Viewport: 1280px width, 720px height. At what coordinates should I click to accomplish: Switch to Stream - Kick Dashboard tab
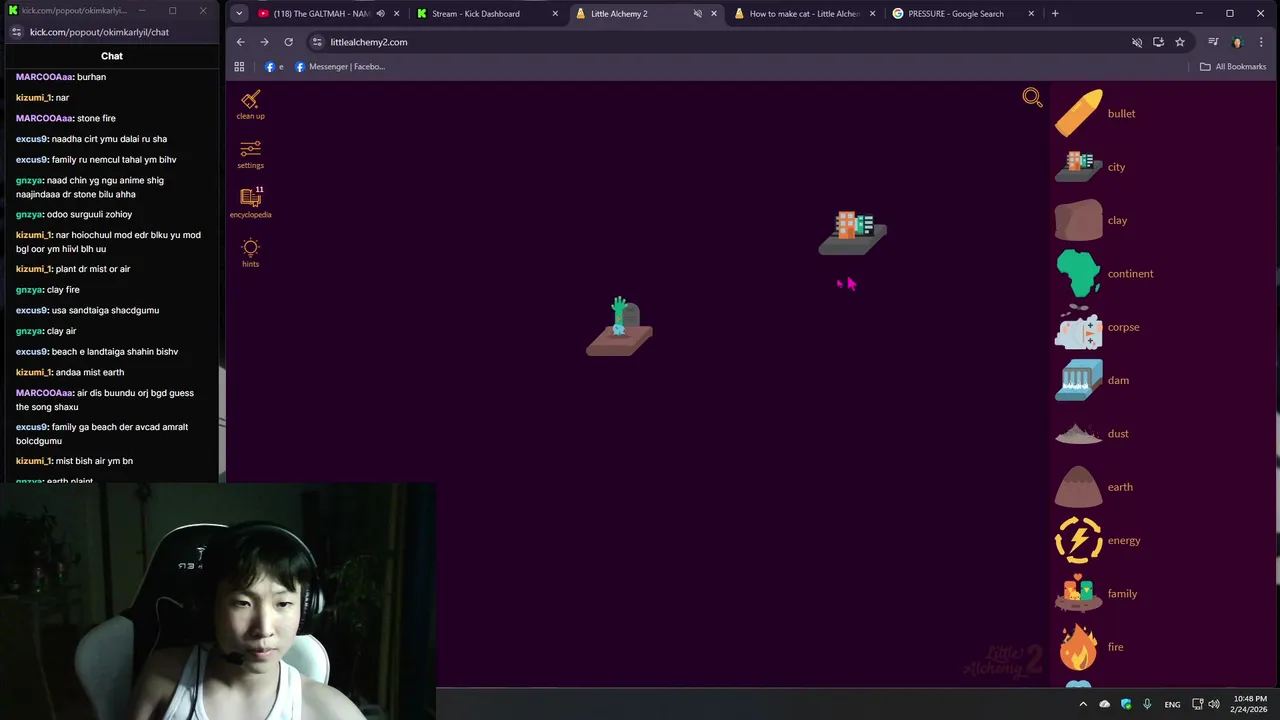coord(488,14)
